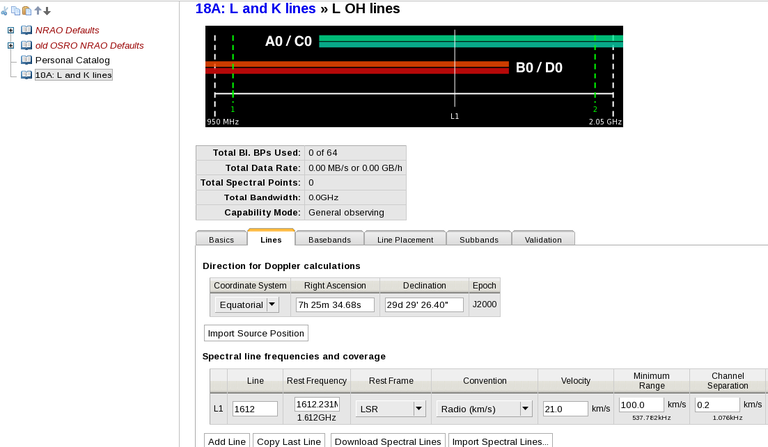Click the '0.0GHz' total bandwidth value

tap(323, 197)
